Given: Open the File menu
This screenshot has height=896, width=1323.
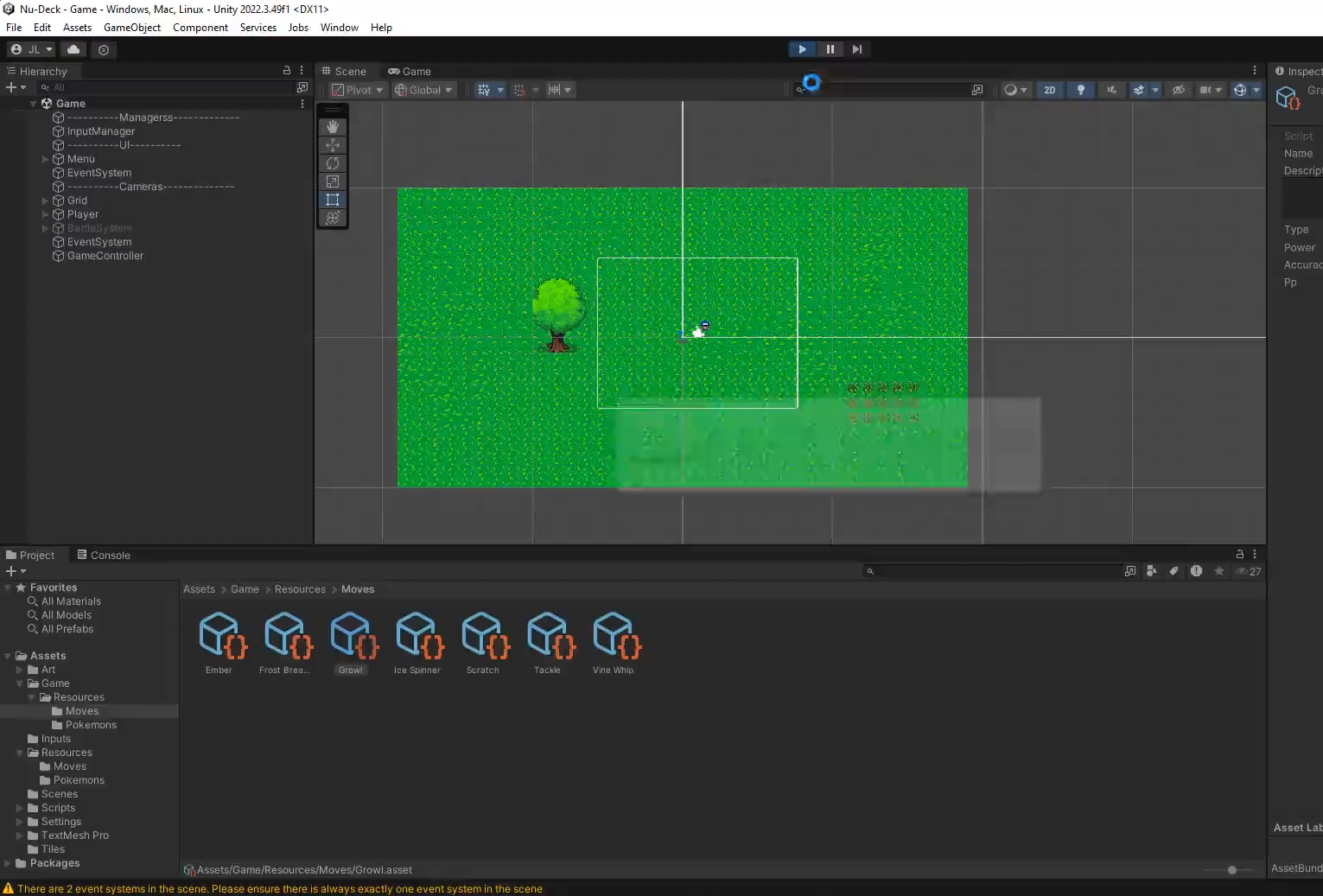Looking at the screenshot, I should click(x=14, y=28).
